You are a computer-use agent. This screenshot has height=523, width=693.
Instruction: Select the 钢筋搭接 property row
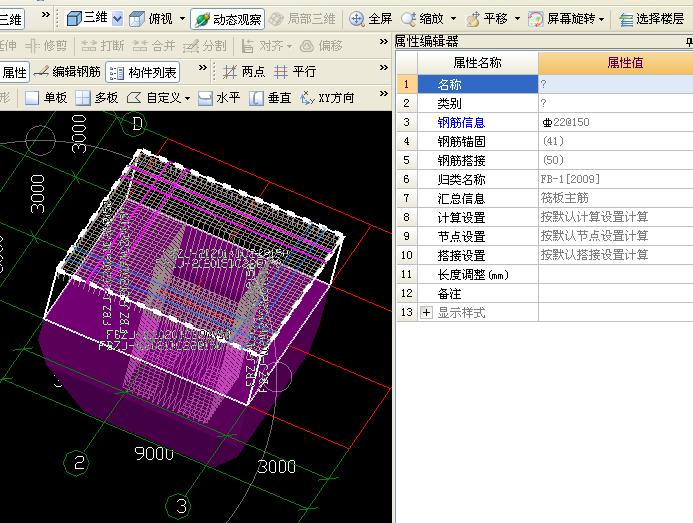pos(478,160)
